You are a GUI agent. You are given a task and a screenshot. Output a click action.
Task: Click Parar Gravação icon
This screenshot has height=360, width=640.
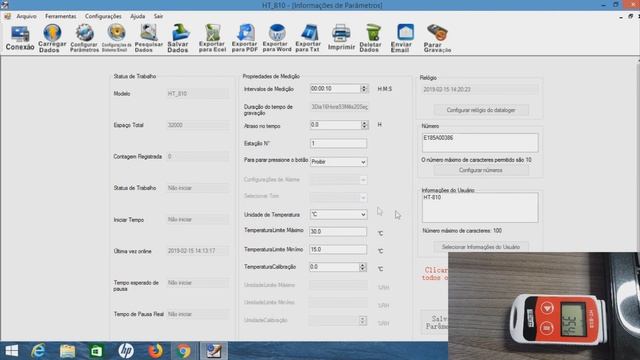pos(437,38)
